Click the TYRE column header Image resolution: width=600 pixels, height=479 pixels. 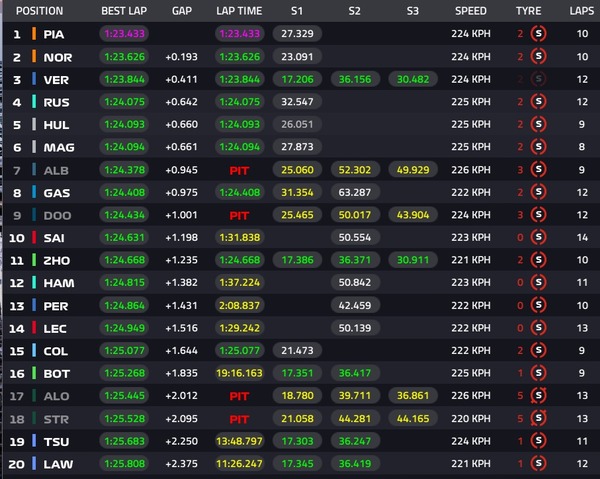click(x=528, y=11)
